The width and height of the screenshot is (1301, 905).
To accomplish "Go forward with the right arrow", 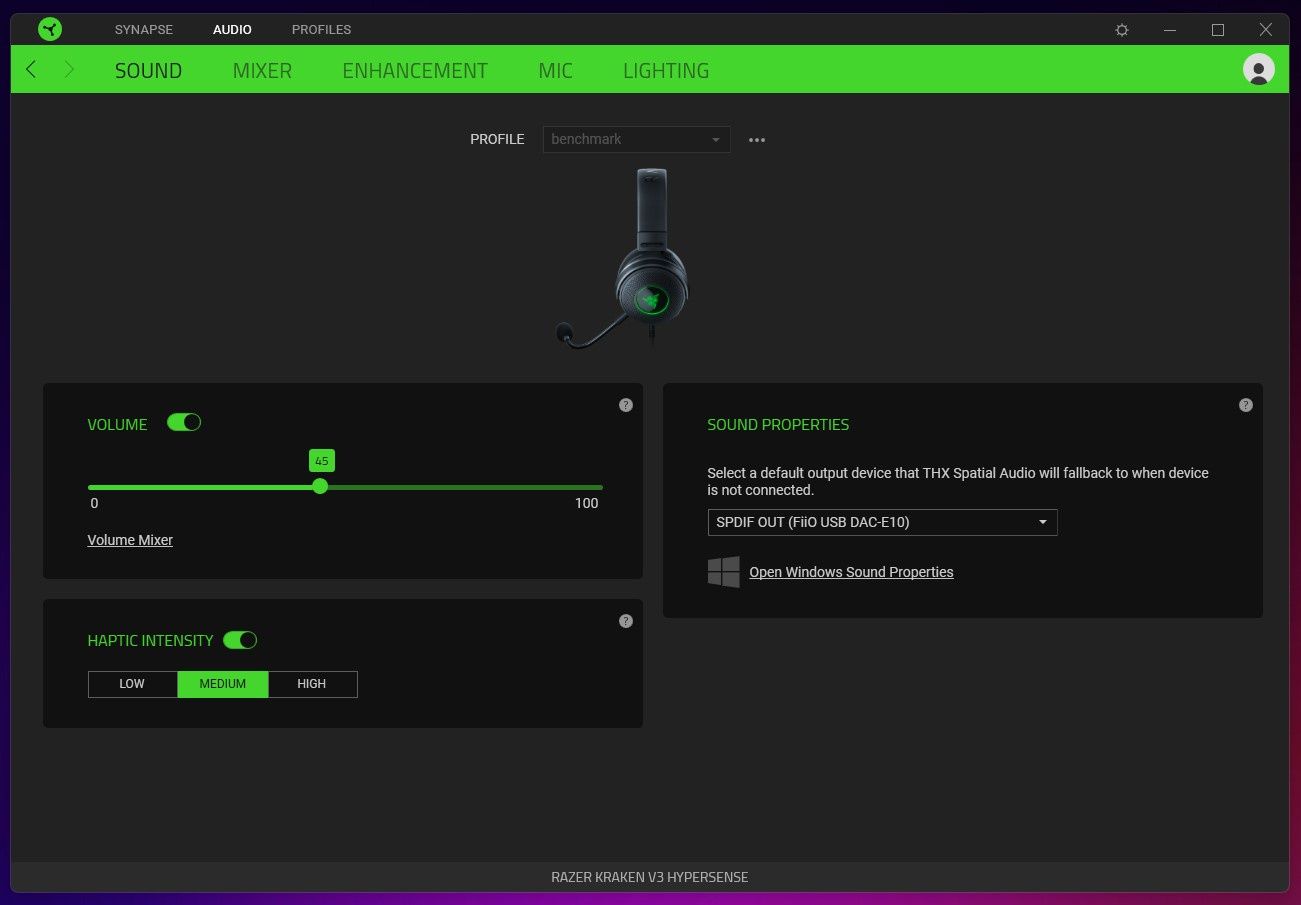I will pos(69,69).
